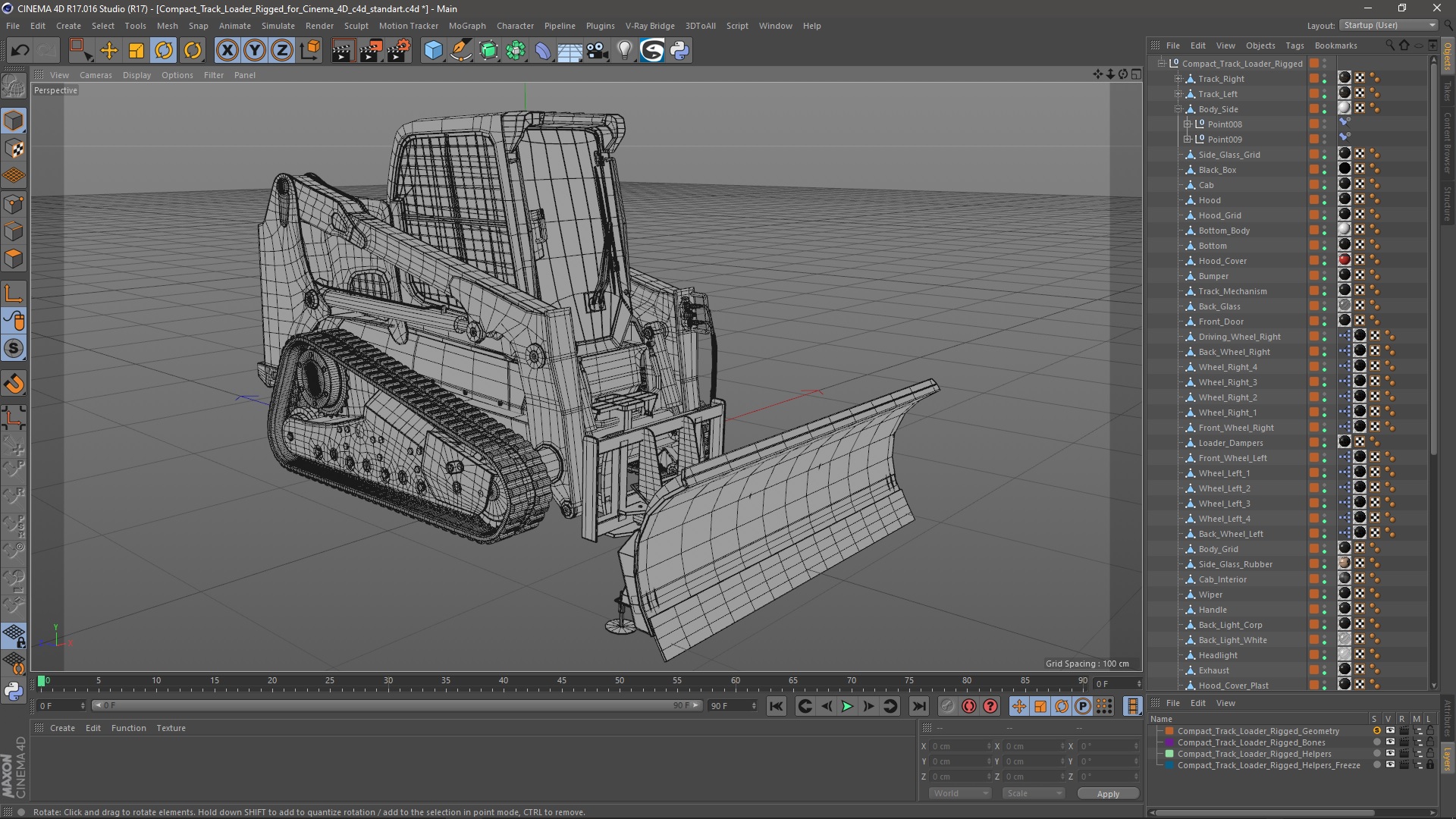Add a Camera object

tap(598, 51)
